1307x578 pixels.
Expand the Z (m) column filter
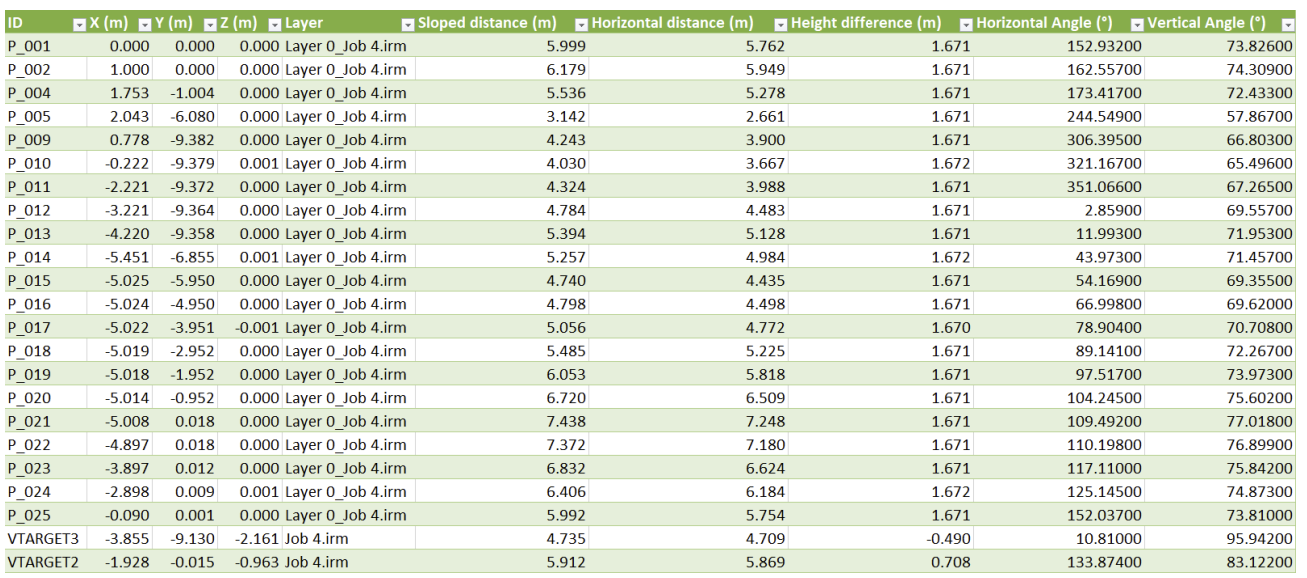[x=273, y=23]
